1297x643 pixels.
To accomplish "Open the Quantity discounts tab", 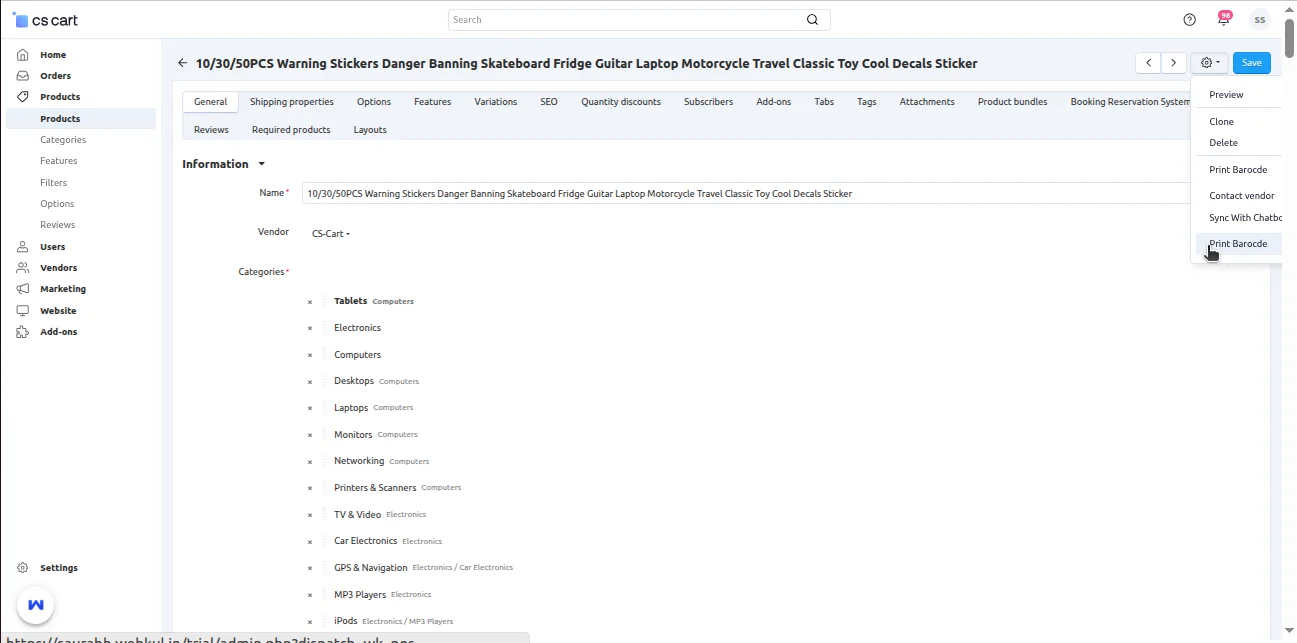I will coord(621,102).
